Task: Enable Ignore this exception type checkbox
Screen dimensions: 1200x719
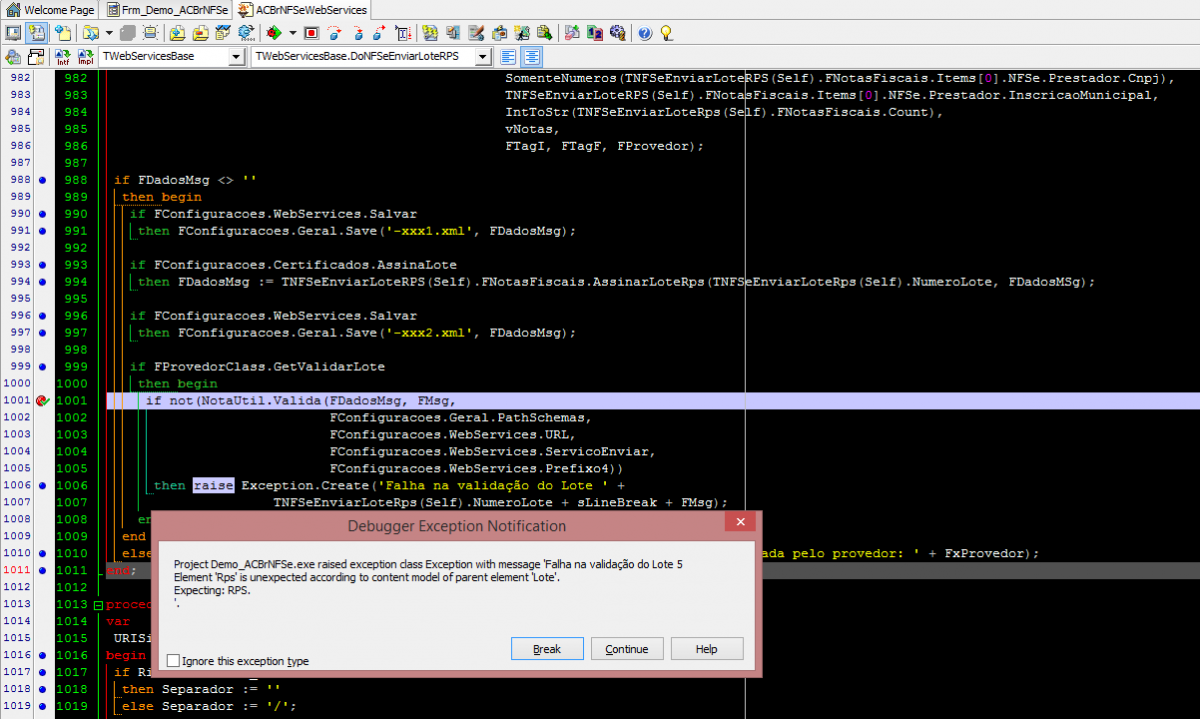Action: click(174, 661)
